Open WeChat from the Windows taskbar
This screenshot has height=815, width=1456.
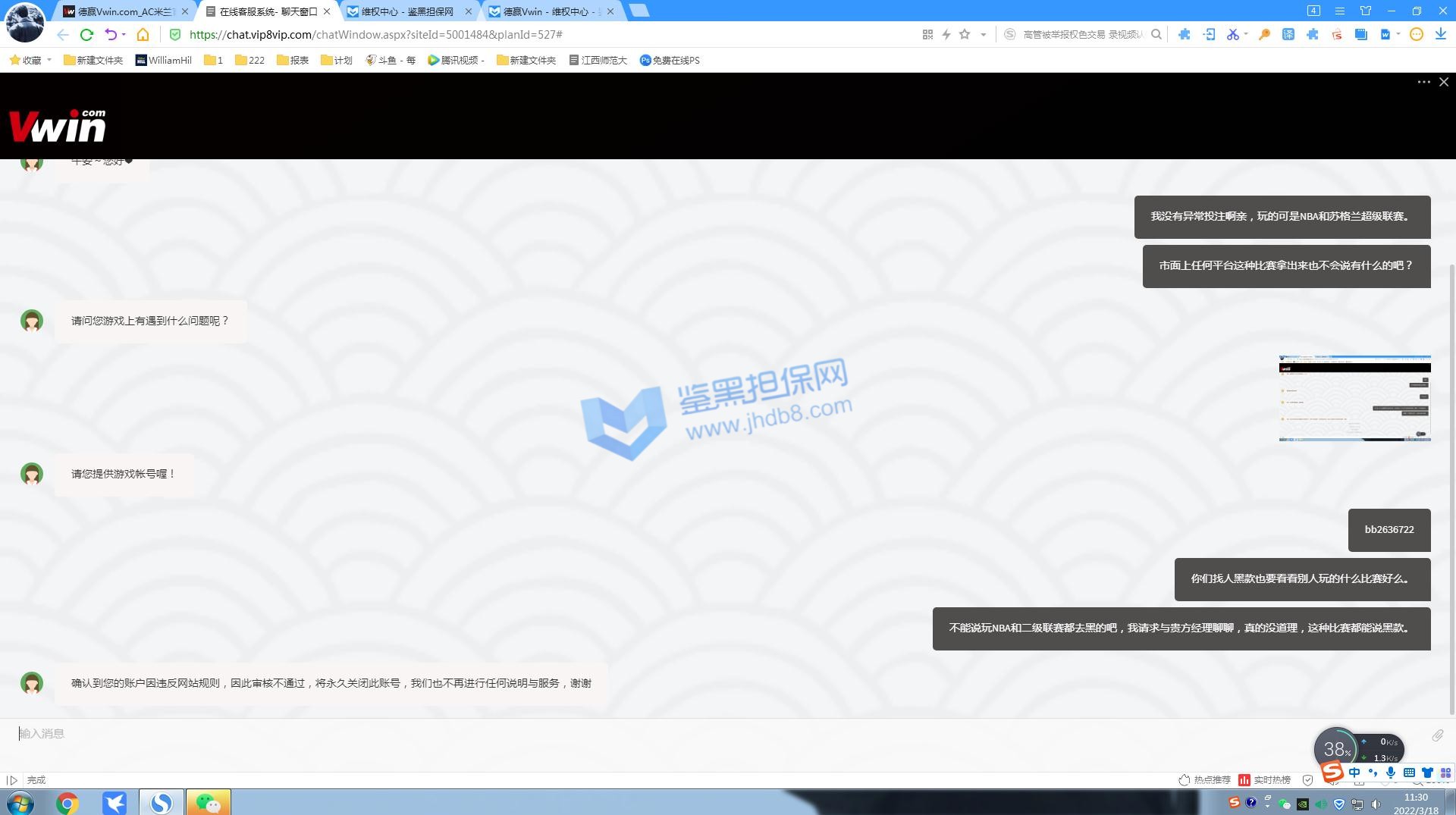point(208,802)
